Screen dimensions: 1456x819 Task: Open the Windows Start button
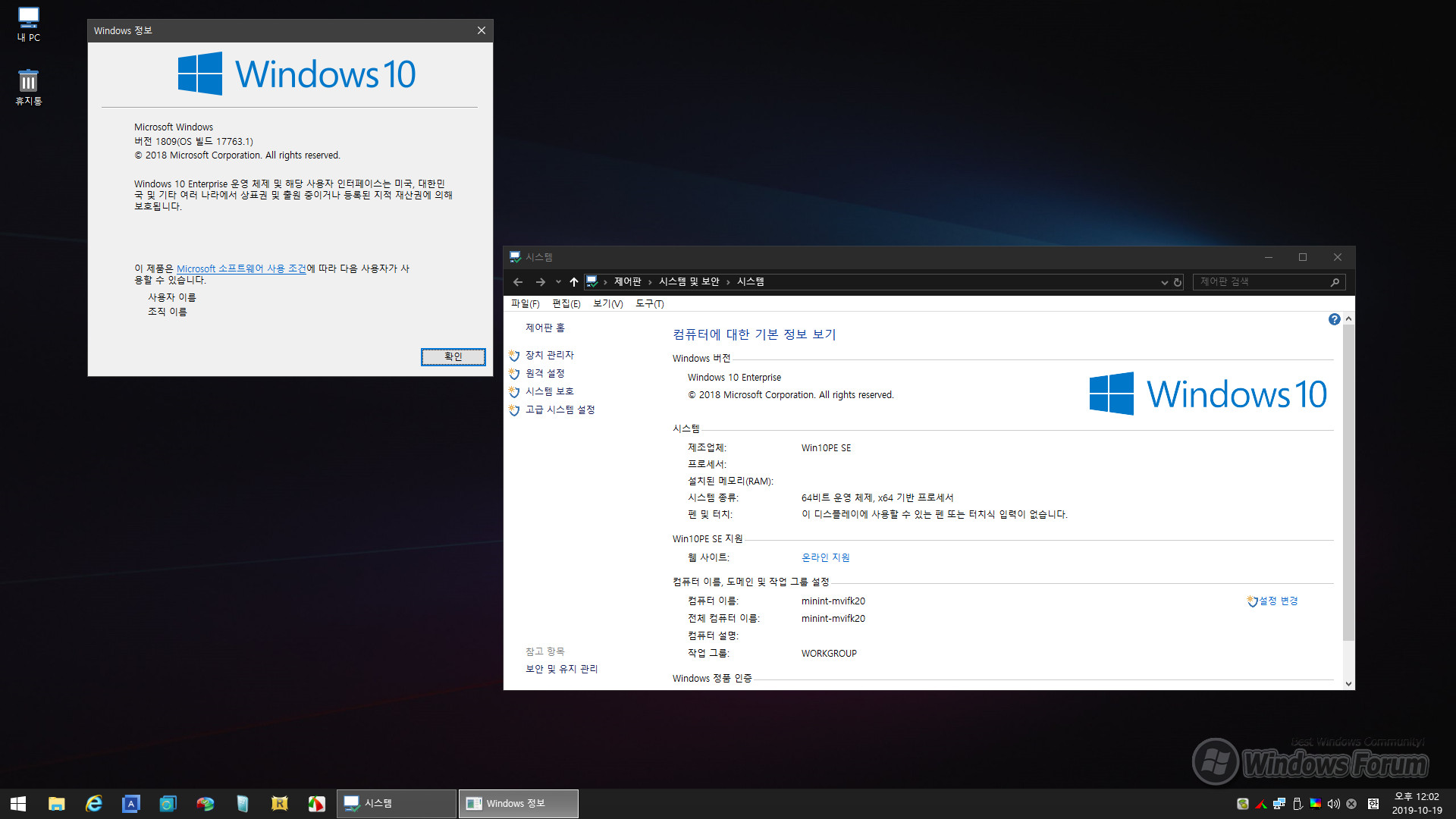point(18,803)
